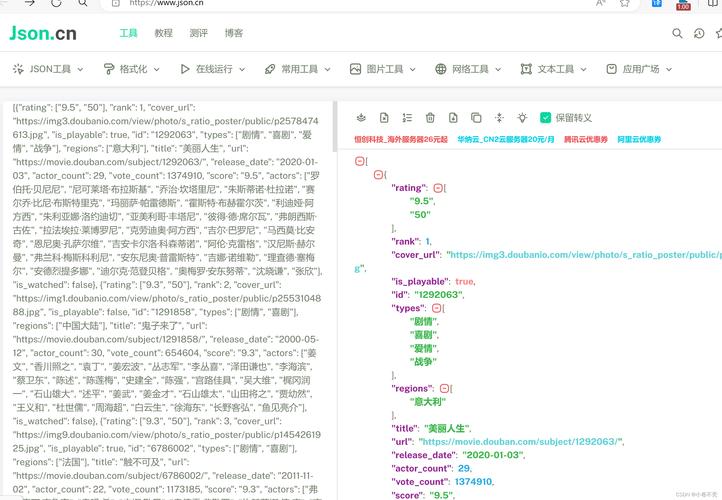Collapse the "regions" array node

click(444, 389)
